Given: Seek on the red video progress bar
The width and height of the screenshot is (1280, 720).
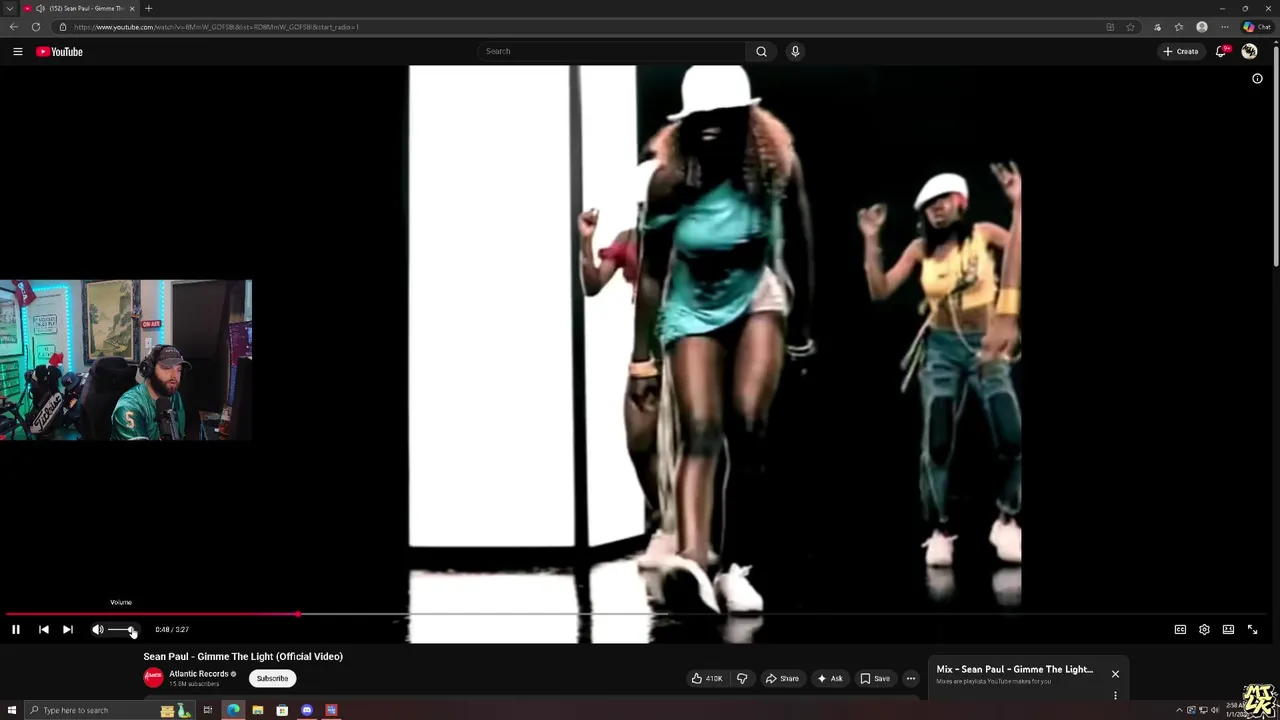Looking at the screenshot, I should pyautogui.click(x=640, y=614).
